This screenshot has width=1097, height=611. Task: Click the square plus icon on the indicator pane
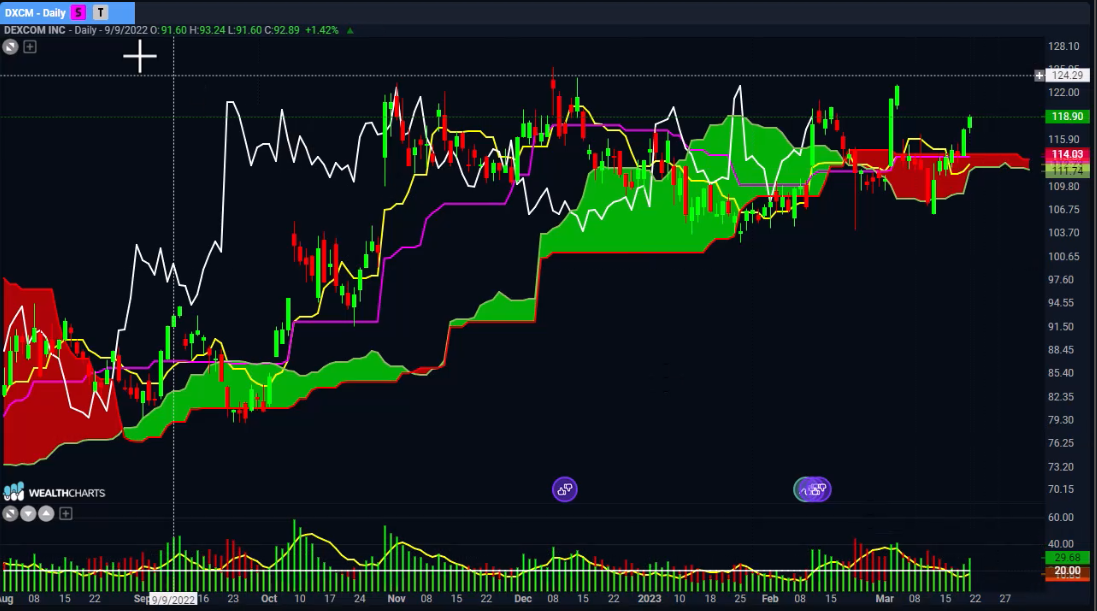pos(66,514)
